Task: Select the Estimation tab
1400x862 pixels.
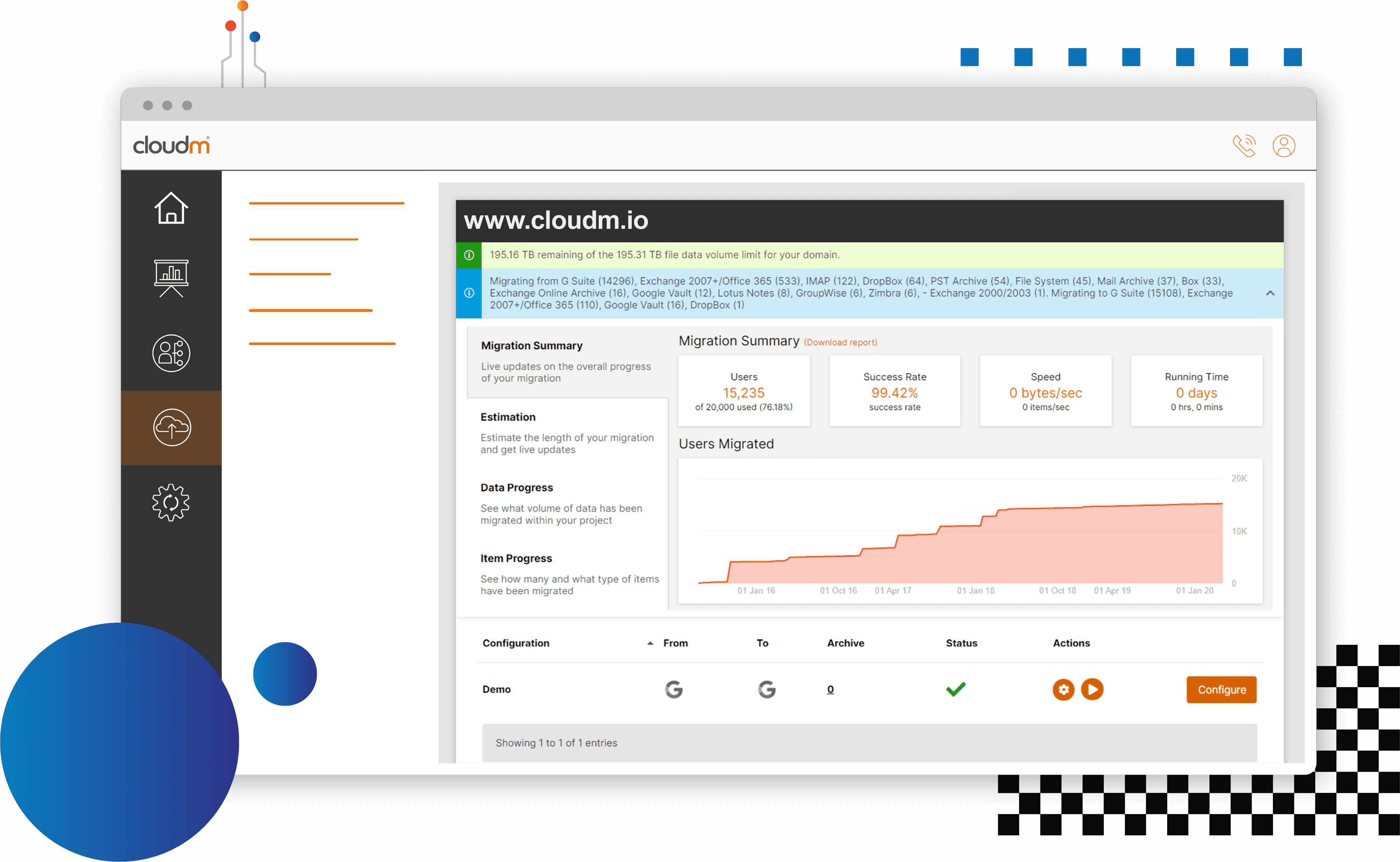Action: click(568, 433)
